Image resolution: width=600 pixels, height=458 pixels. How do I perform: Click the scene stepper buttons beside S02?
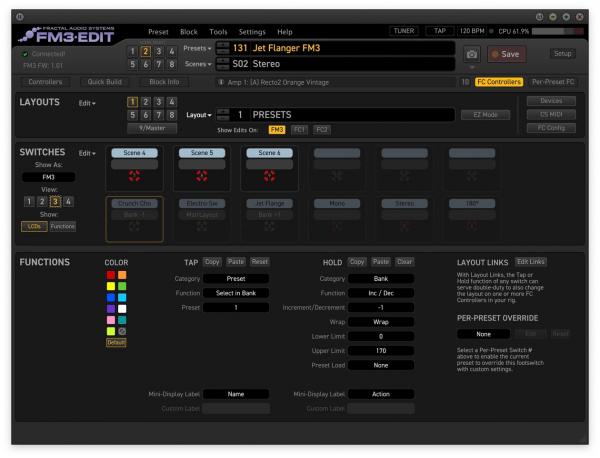pos(223,64)
